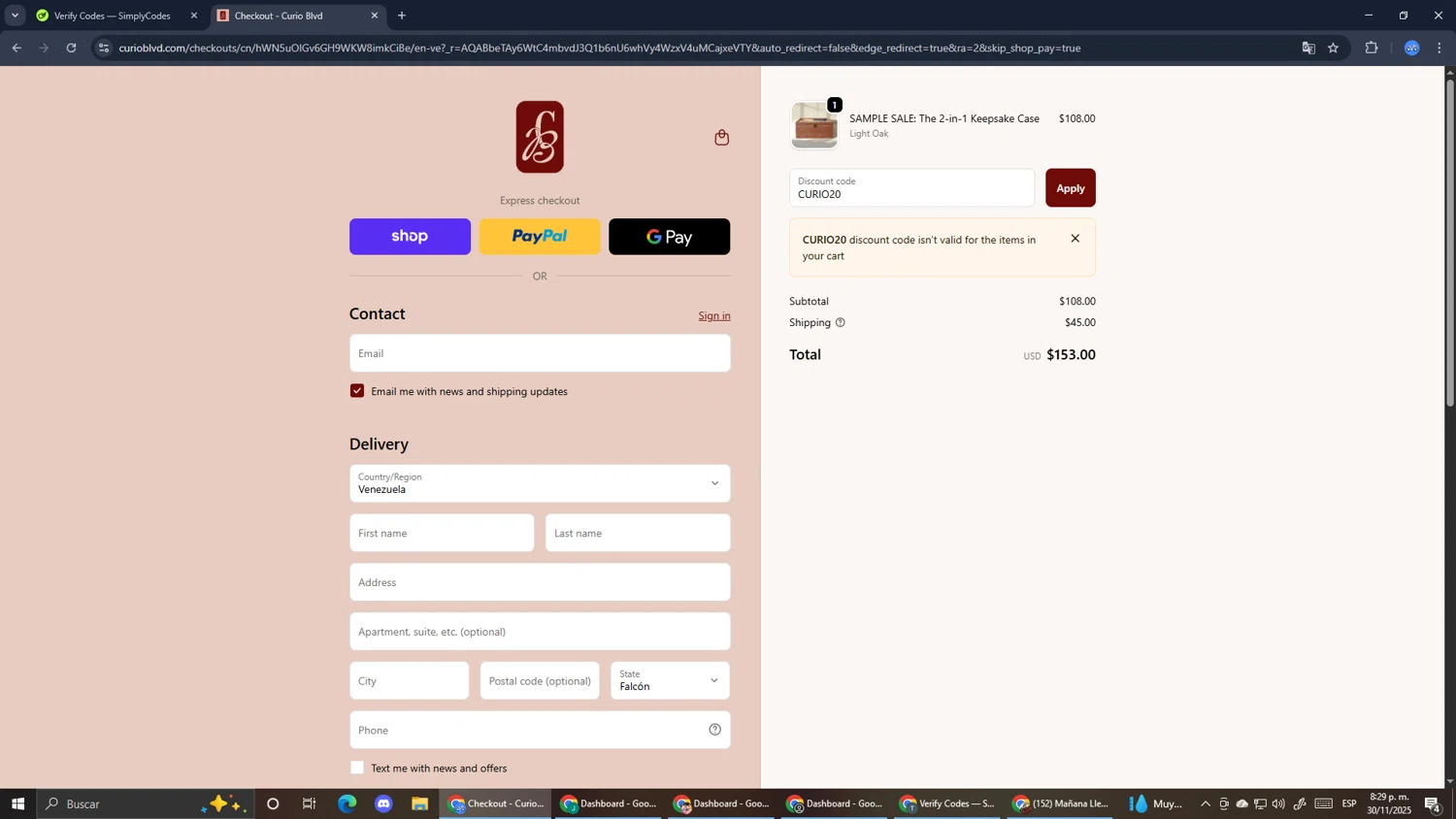The image size is (1456, 819).
Task: Focus the Email input field
Action: pyautogui.click(x=540, y=353)
